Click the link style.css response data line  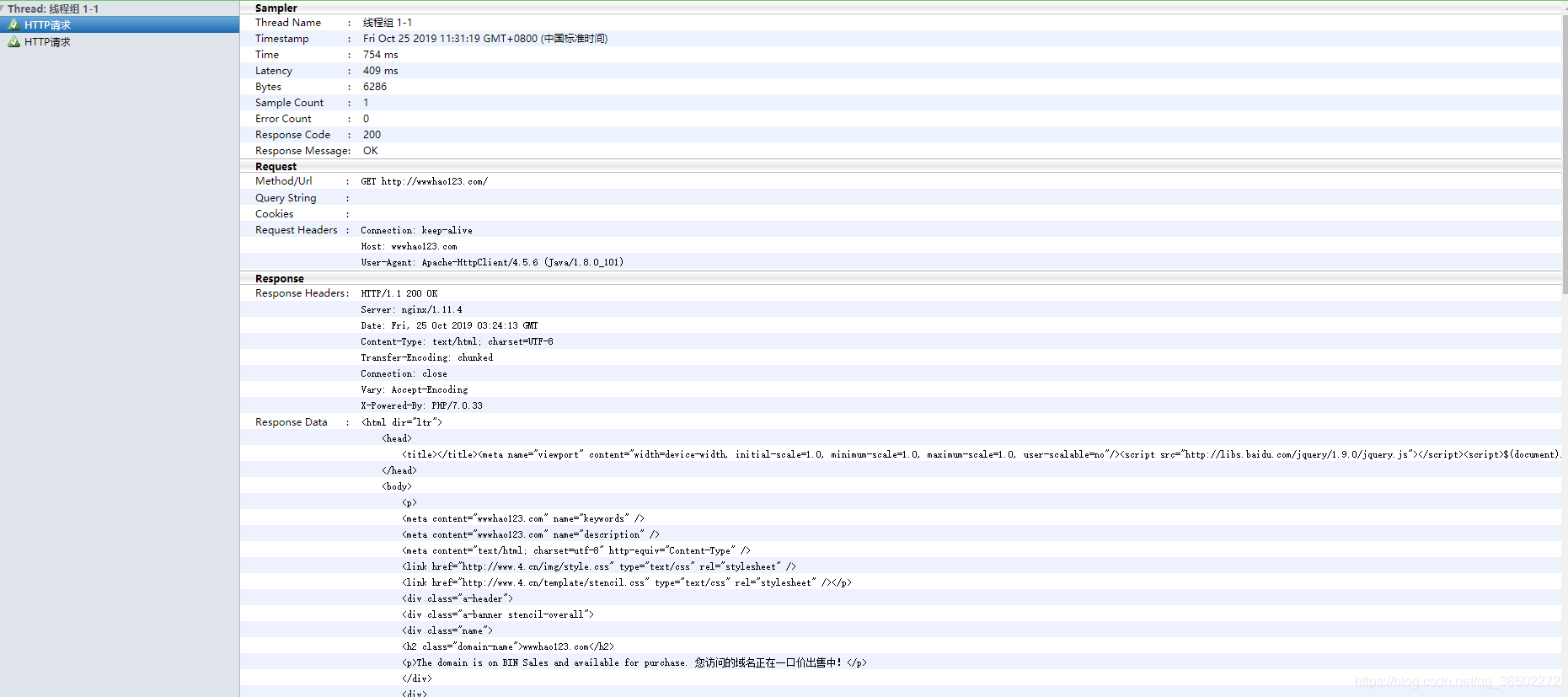click(599, 566)
